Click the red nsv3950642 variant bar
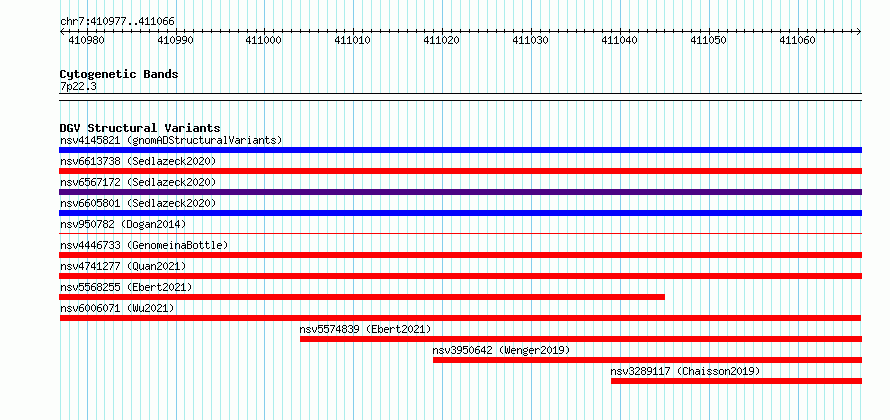 647,360
